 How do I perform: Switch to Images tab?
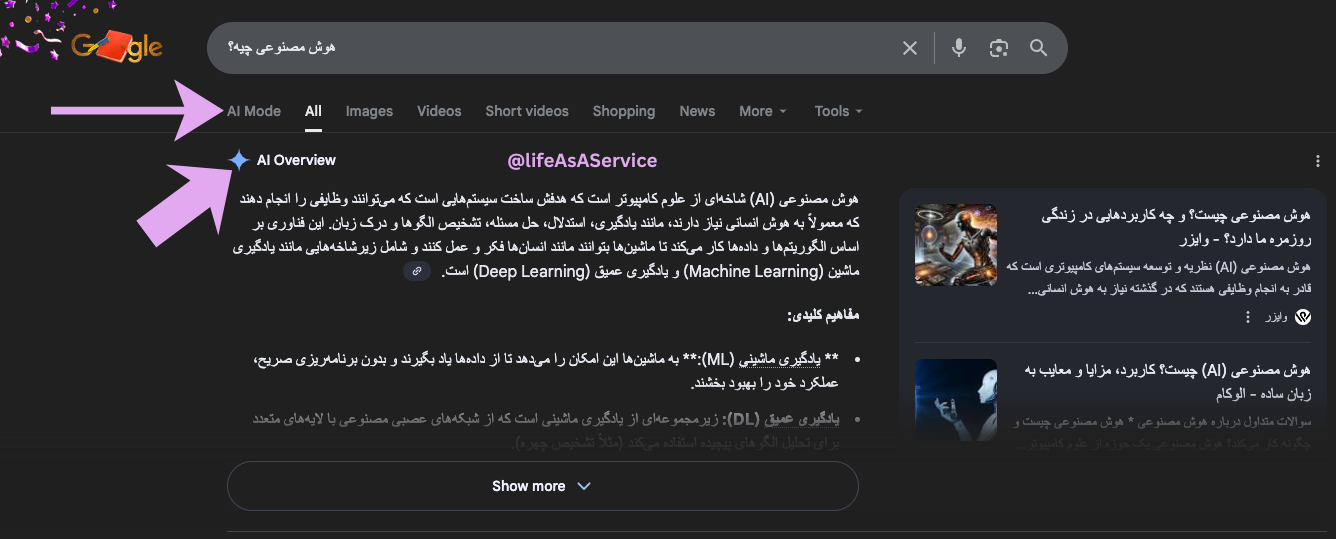[369, 111]
